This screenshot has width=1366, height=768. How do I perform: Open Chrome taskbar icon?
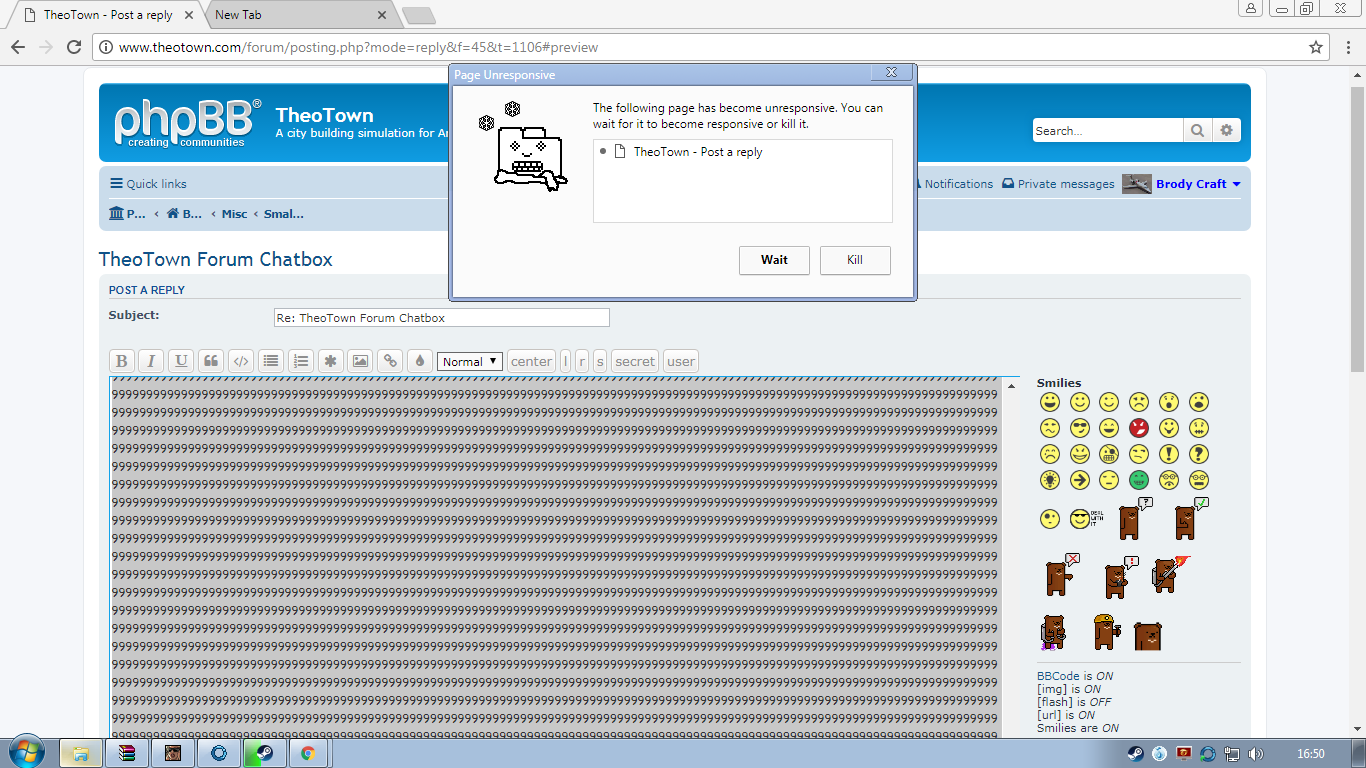(308, 753)
